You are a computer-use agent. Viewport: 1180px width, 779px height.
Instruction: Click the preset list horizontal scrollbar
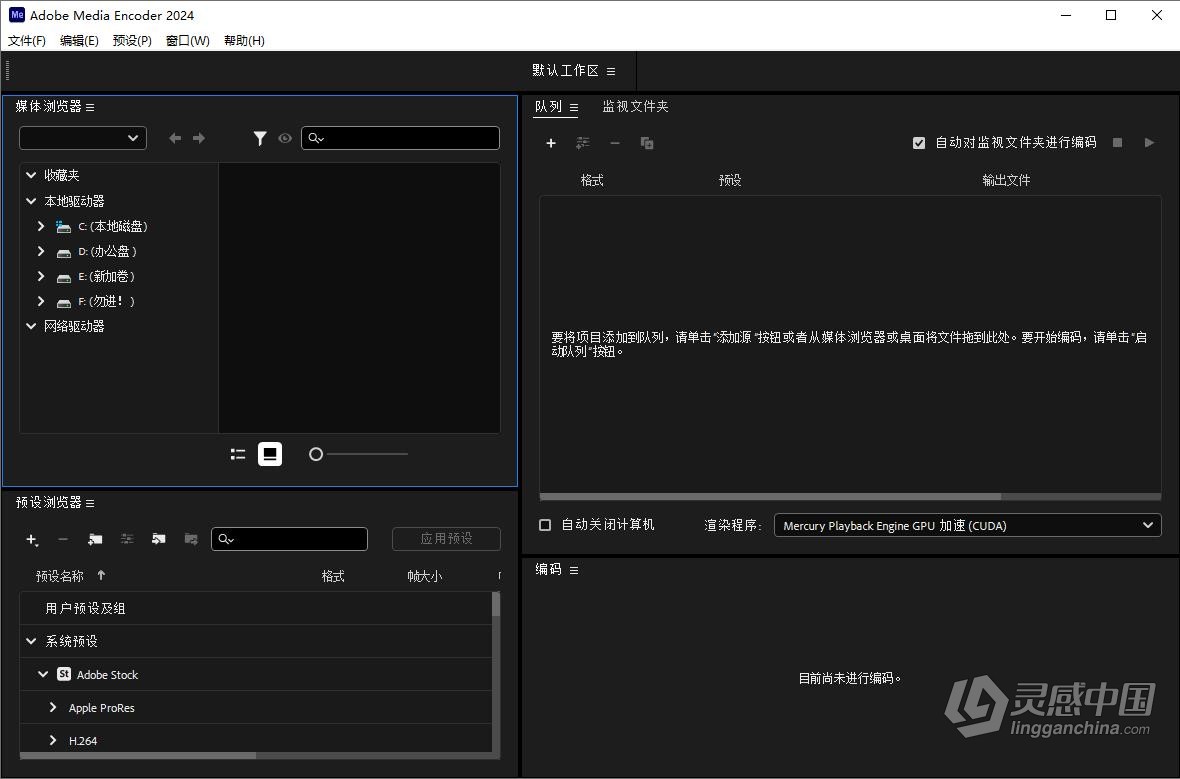[138, 755]
